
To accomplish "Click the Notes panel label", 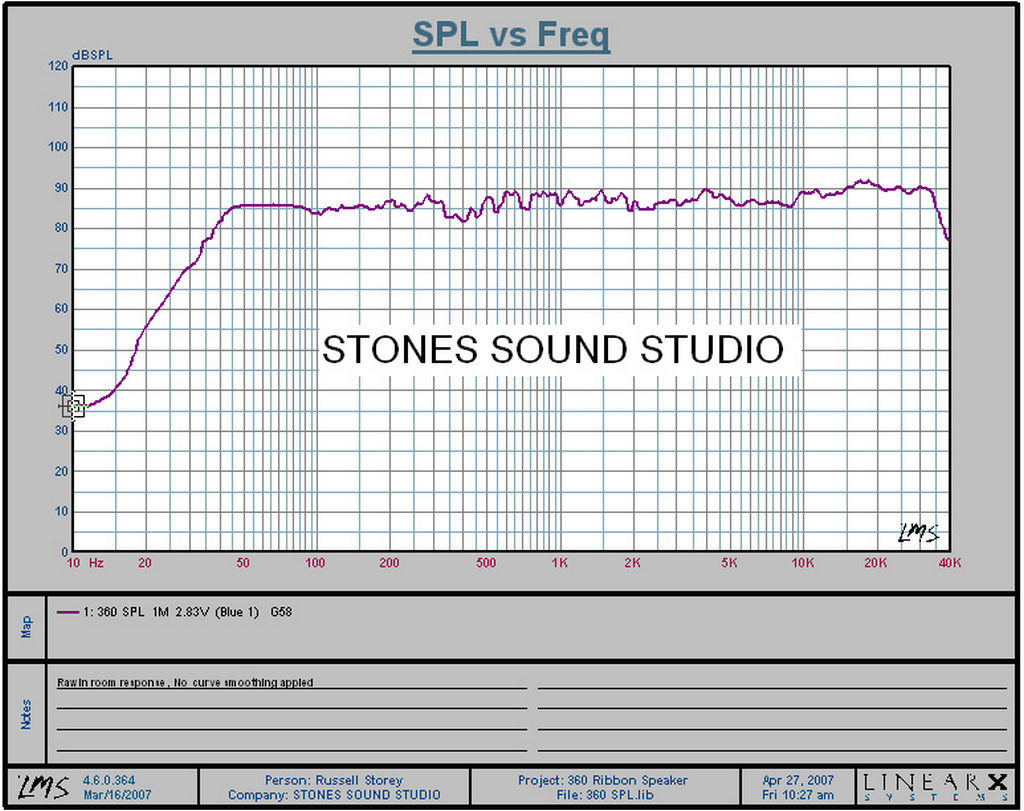I will (x=26, y=714).
